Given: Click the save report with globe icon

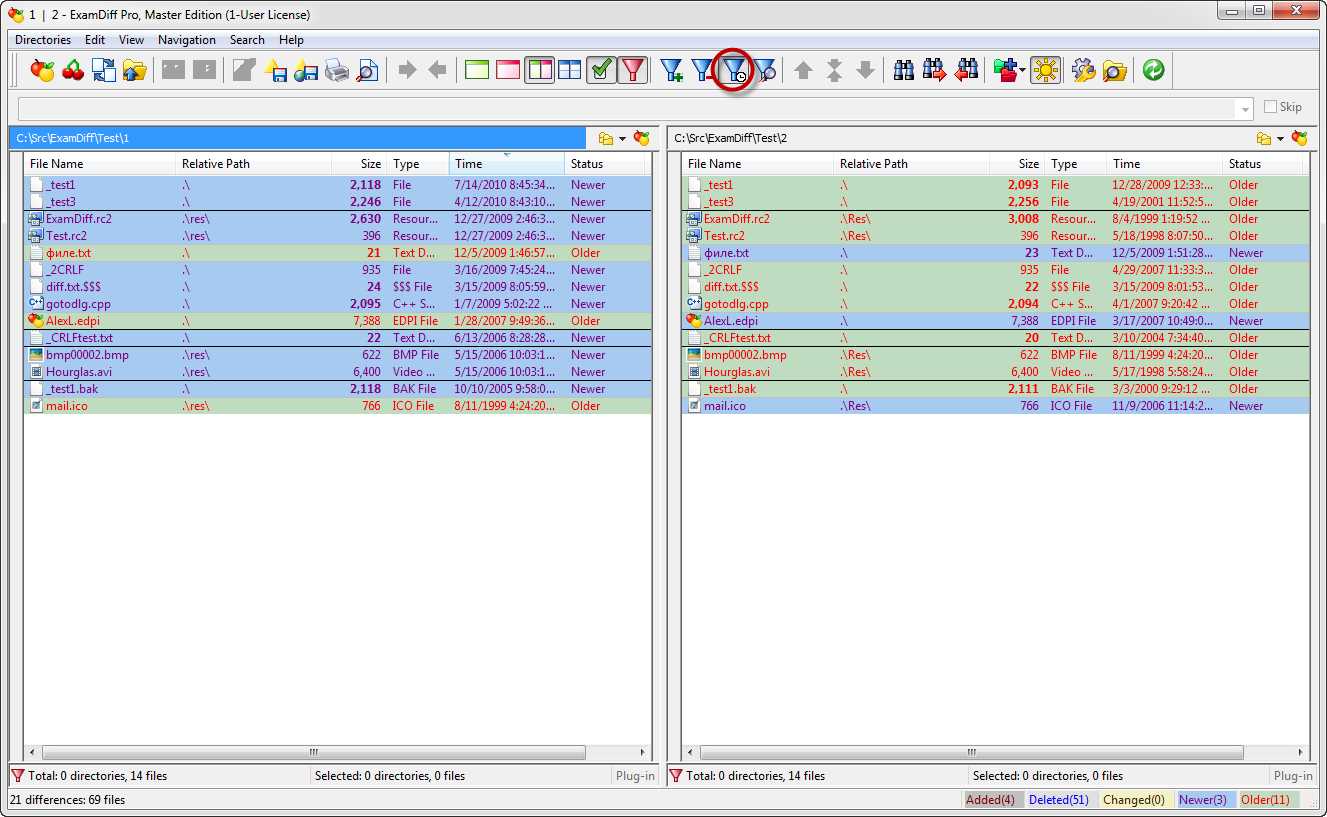Looking at the screenshot, I should tap(306, 70).
